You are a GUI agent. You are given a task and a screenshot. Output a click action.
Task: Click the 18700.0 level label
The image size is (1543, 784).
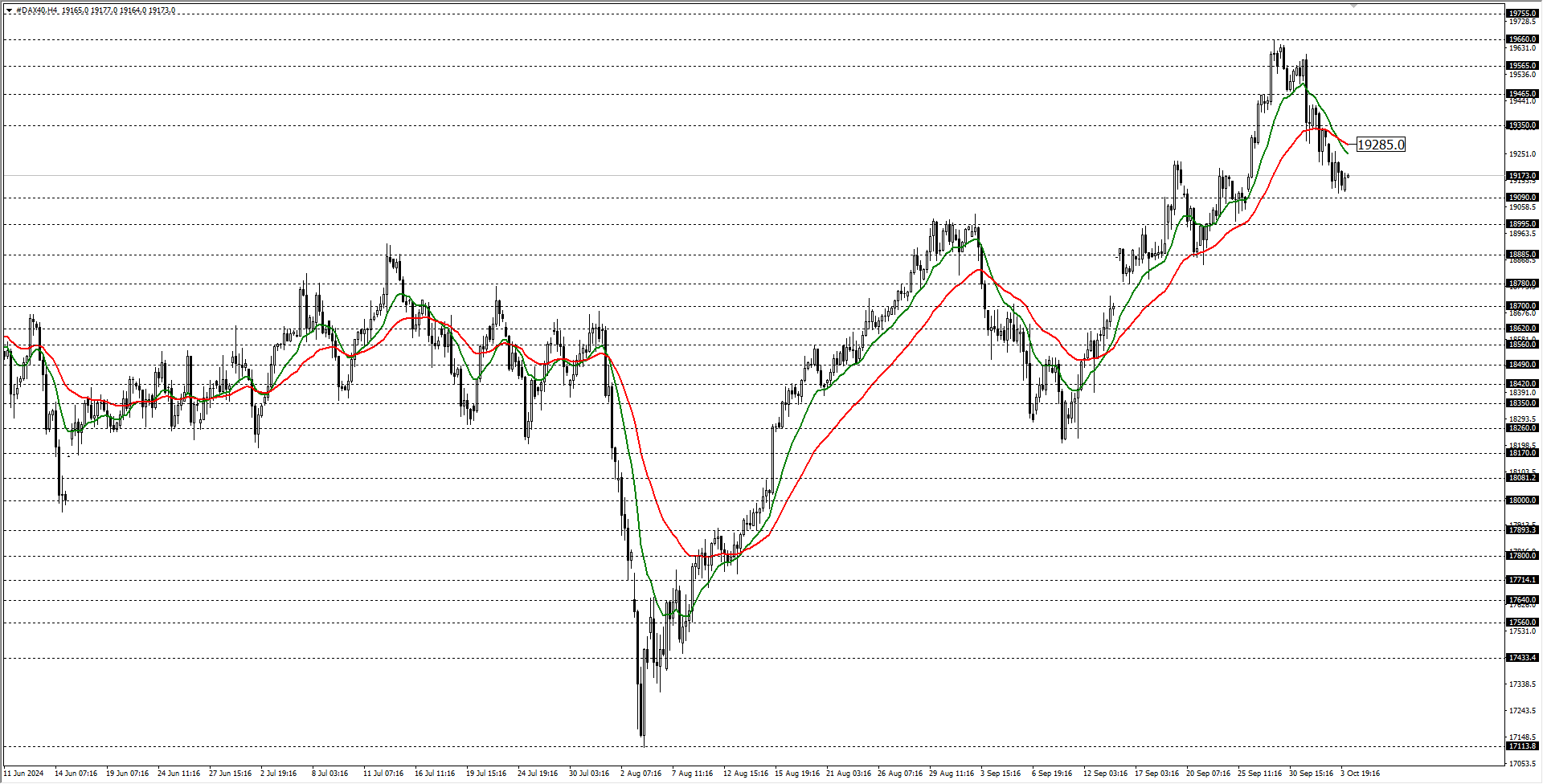tap(1522, 306)
